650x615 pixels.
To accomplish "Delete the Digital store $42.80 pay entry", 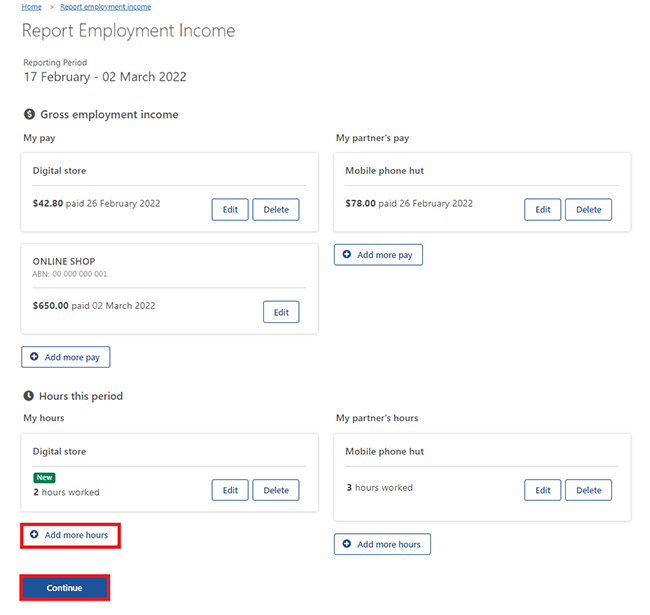I will point(276,209).
